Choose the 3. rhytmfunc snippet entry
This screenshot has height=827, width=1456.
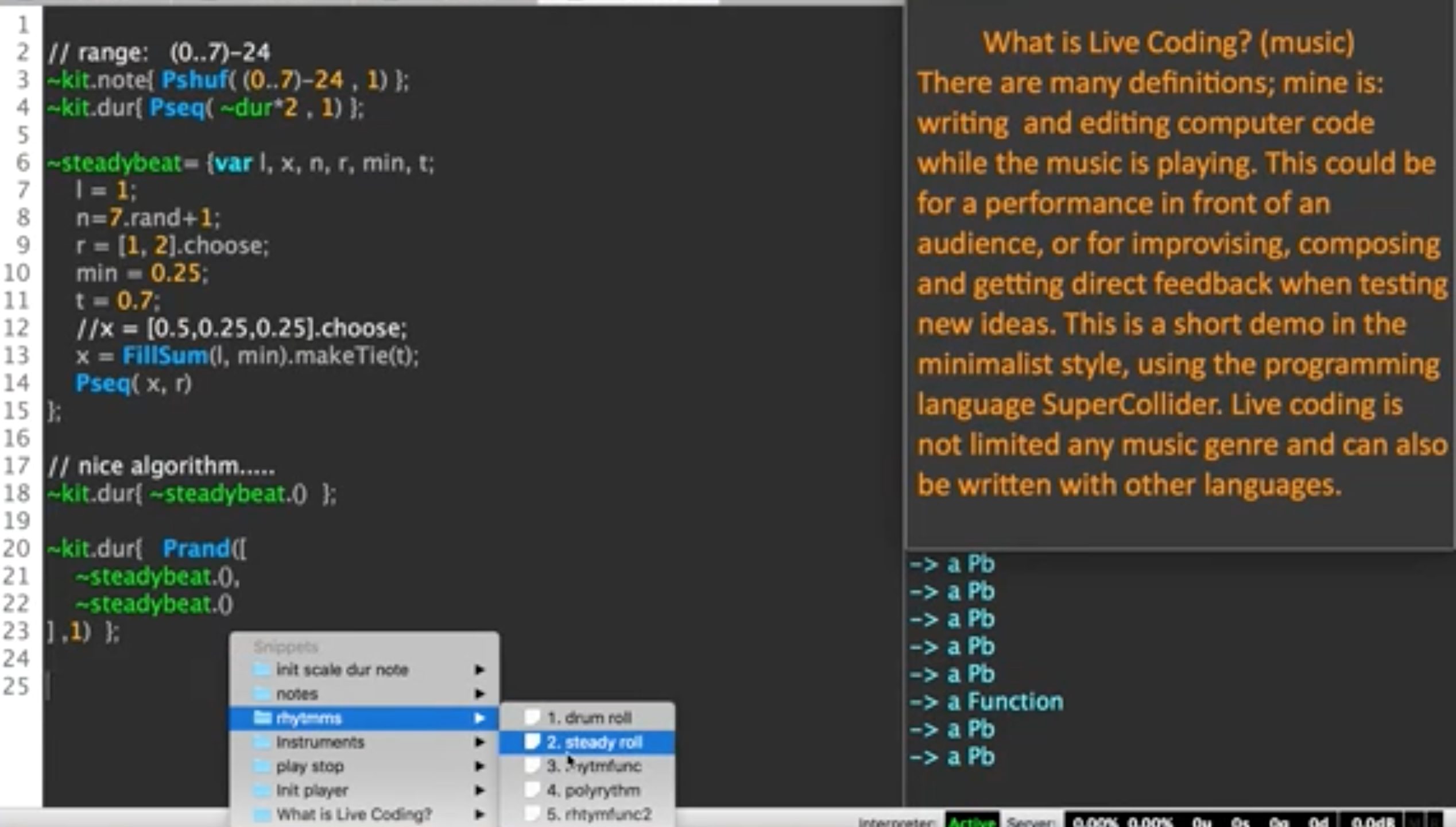pyautogui.click(x=594, y=766)
